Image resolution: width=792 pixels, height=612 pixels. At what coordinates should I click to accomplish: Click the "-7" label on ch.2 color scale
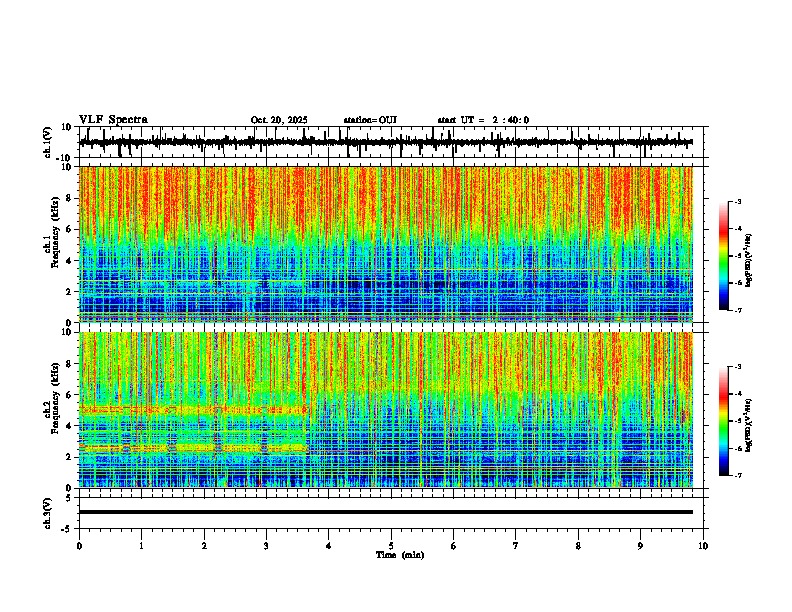(x=738, y=475)
